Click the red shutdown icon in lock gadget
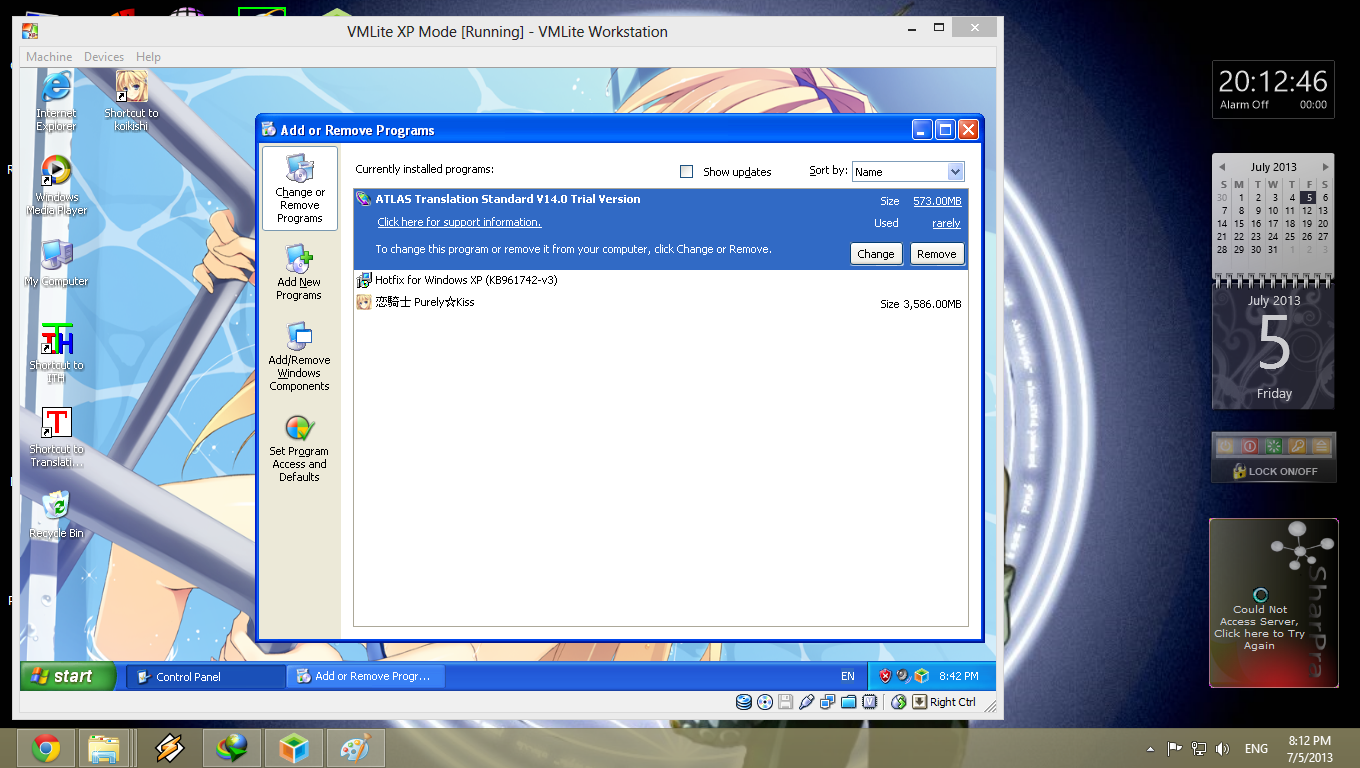Viewport: 1360px width, 768px height. [x=1250, y=446]
